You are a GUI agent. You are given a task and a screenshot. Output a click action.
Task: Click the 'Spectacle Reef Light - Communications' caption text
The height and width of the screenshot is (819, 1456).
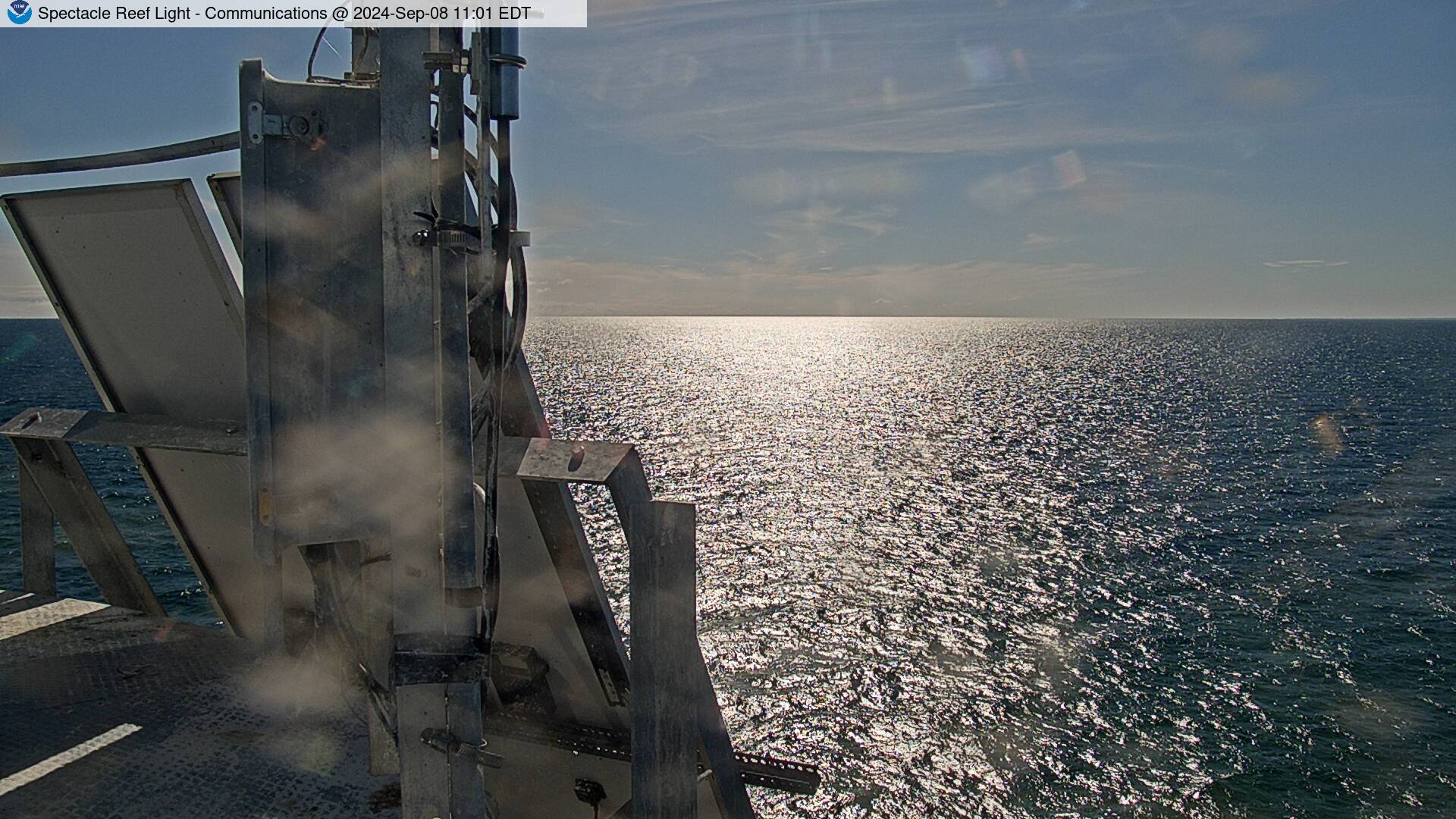point(182,14)
